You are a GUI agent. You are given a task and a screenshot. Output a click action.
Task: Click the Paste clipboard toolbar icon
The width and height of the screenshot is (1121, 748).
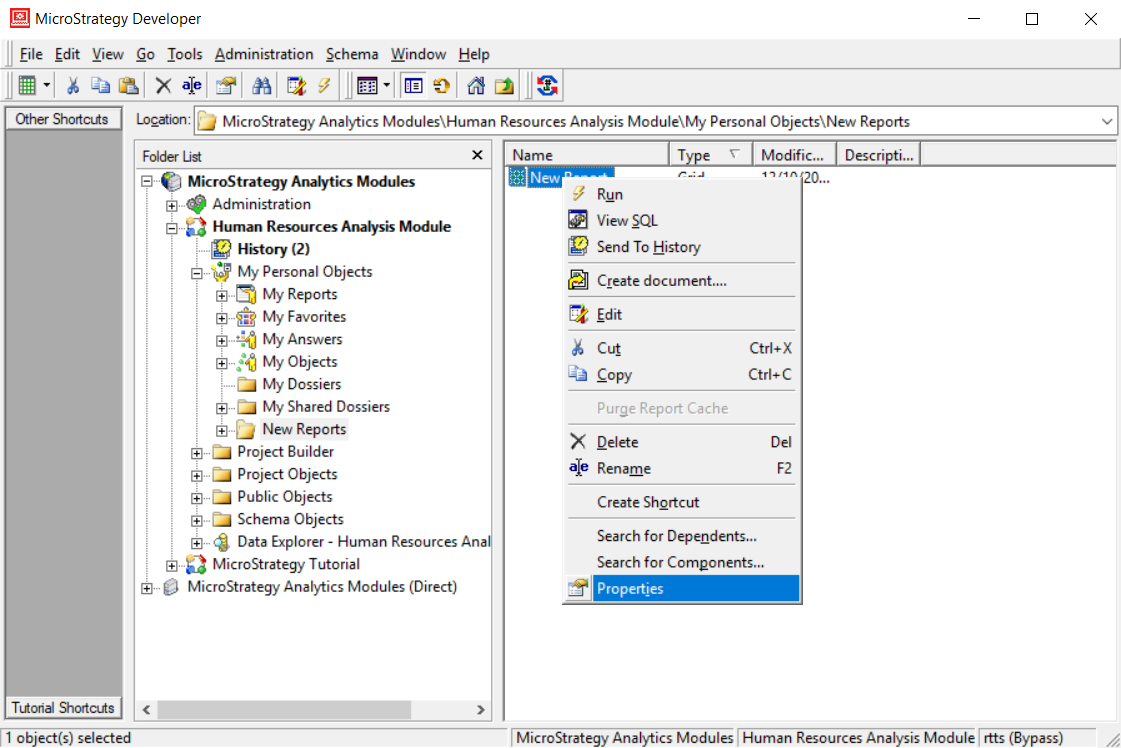[129, 86]
